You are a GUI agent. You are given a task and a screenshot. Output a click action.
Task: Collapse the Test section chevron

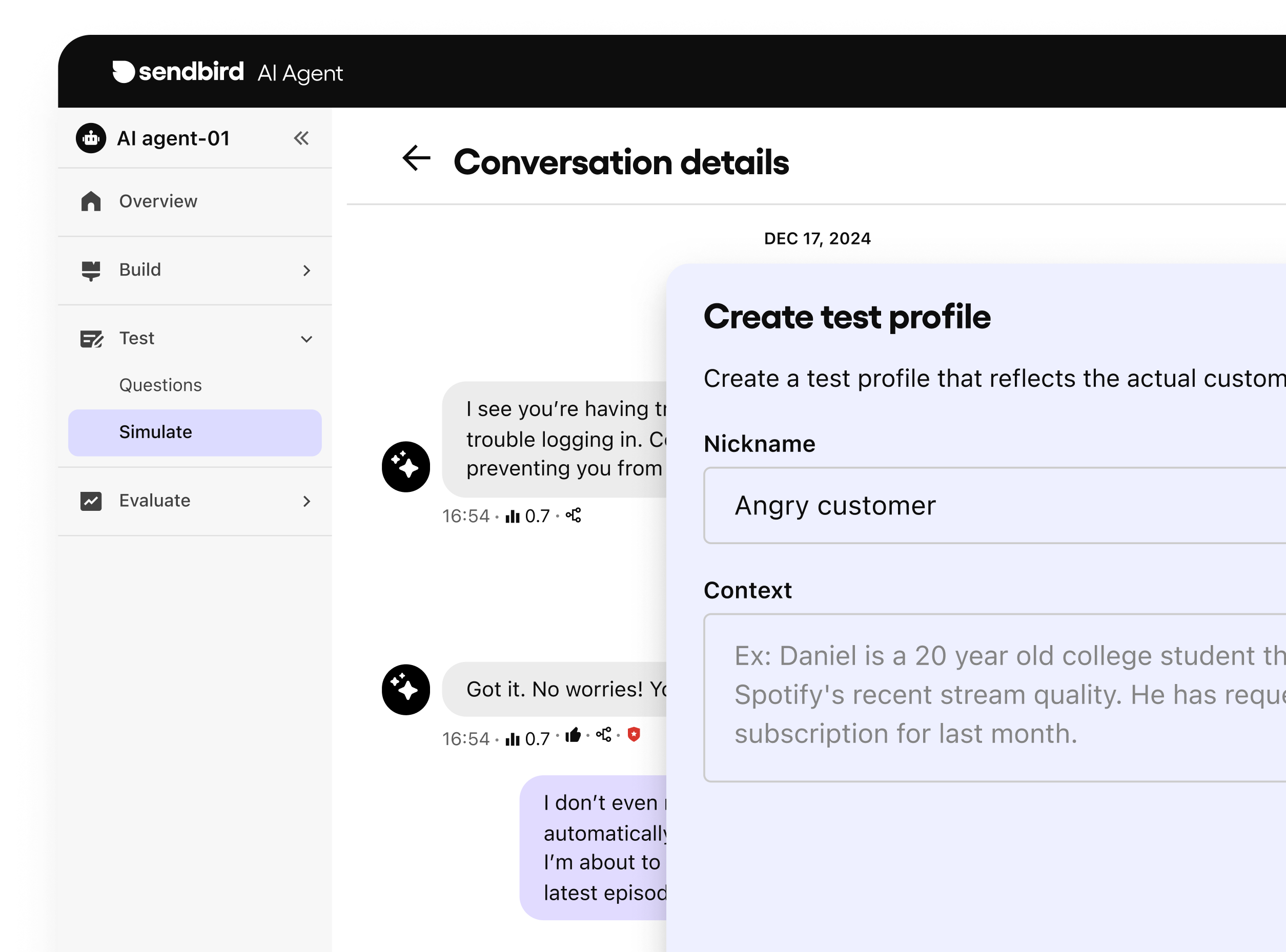pos(307,339)
